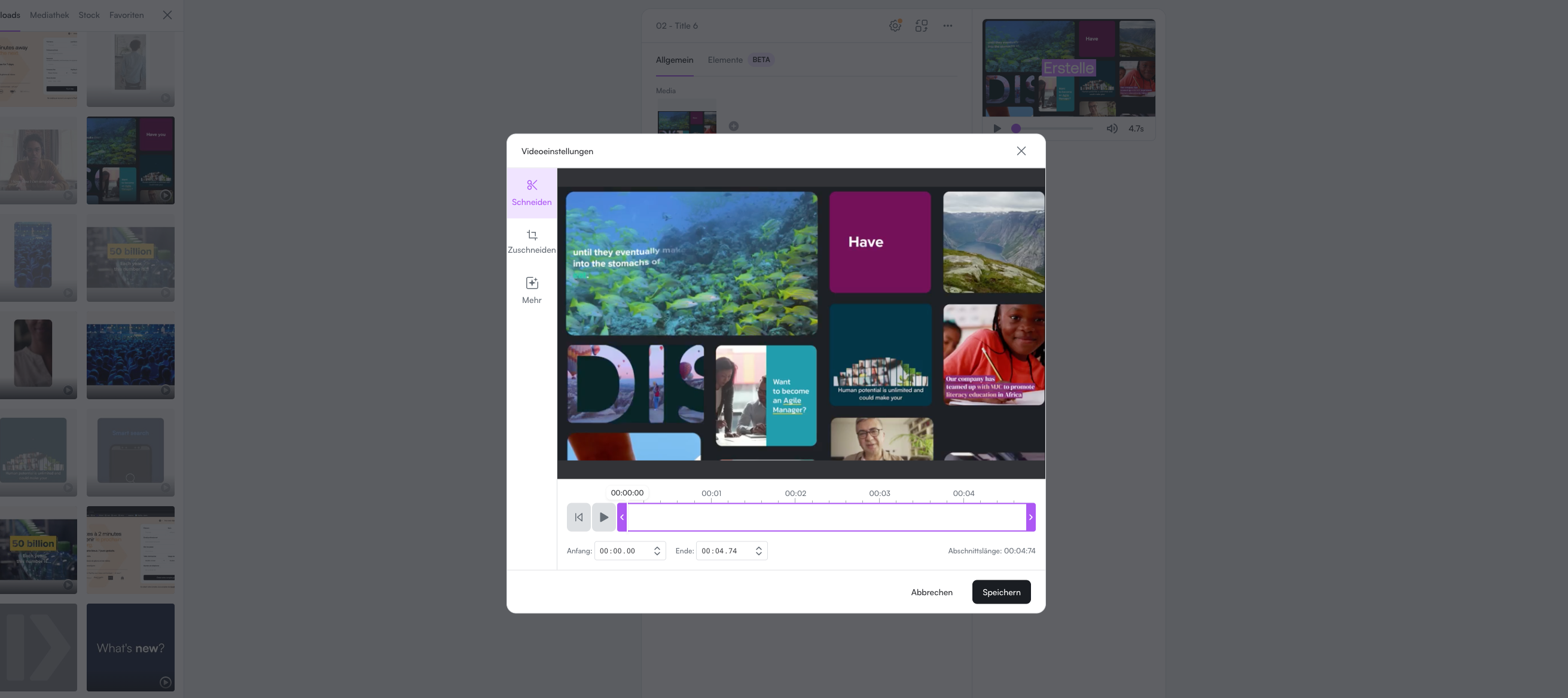
Task: Play the video in the trim preview
Action: coord(604,517)
